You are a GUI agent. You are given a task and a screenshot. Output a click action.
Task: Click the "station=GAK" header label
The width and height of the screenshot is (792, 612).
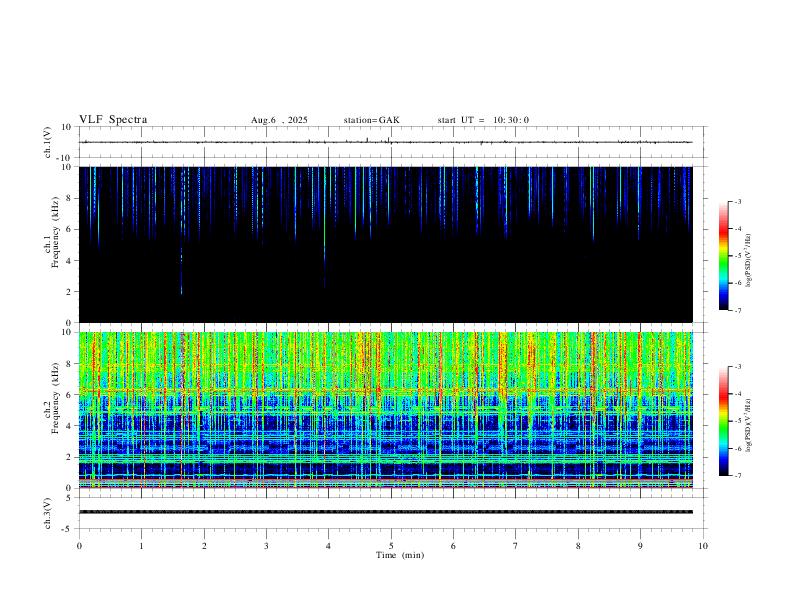pos(371,120)
